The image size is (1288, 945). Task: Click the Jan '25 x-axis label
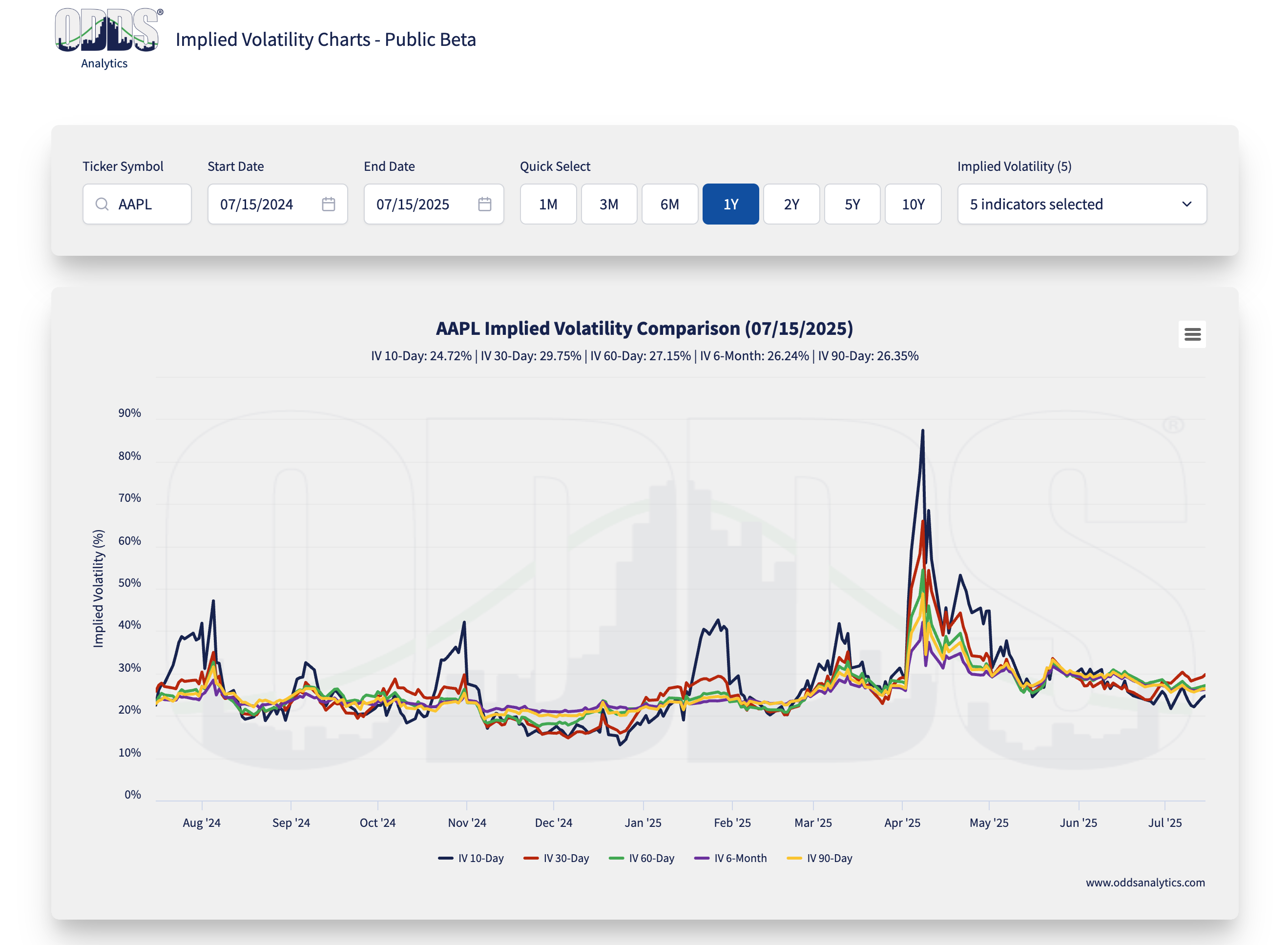coord(643,822)
